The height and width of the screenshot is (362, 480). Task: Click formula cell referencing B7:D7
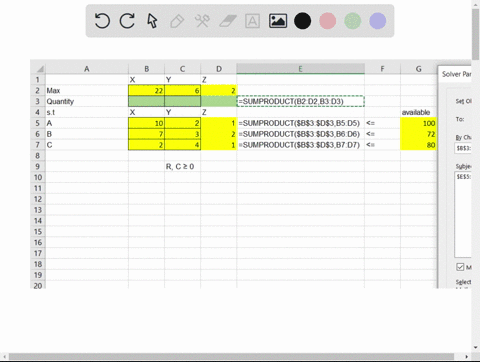click(x=300, y=145)
